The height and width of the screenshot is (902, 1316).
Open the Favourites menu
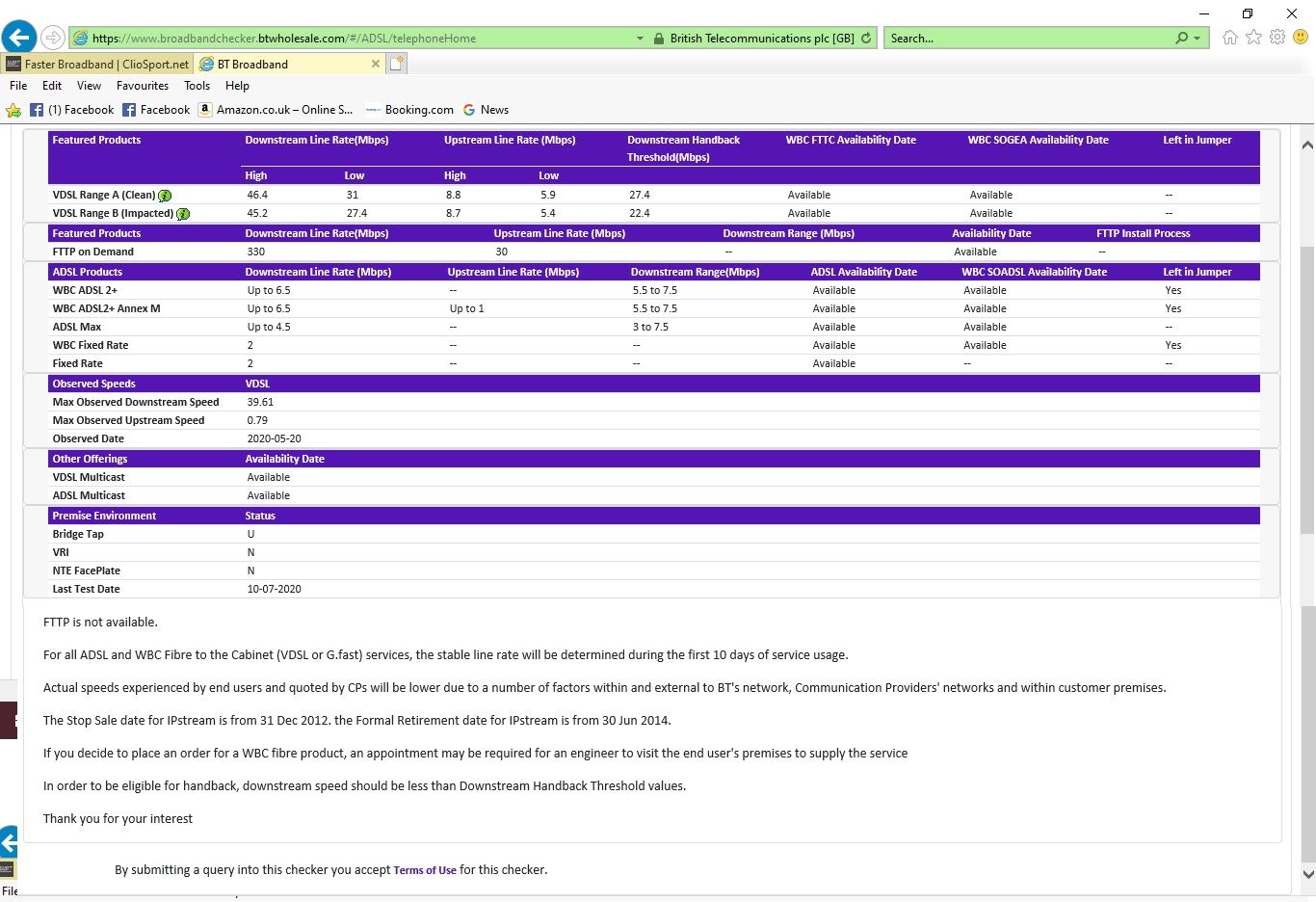point(143,86)
